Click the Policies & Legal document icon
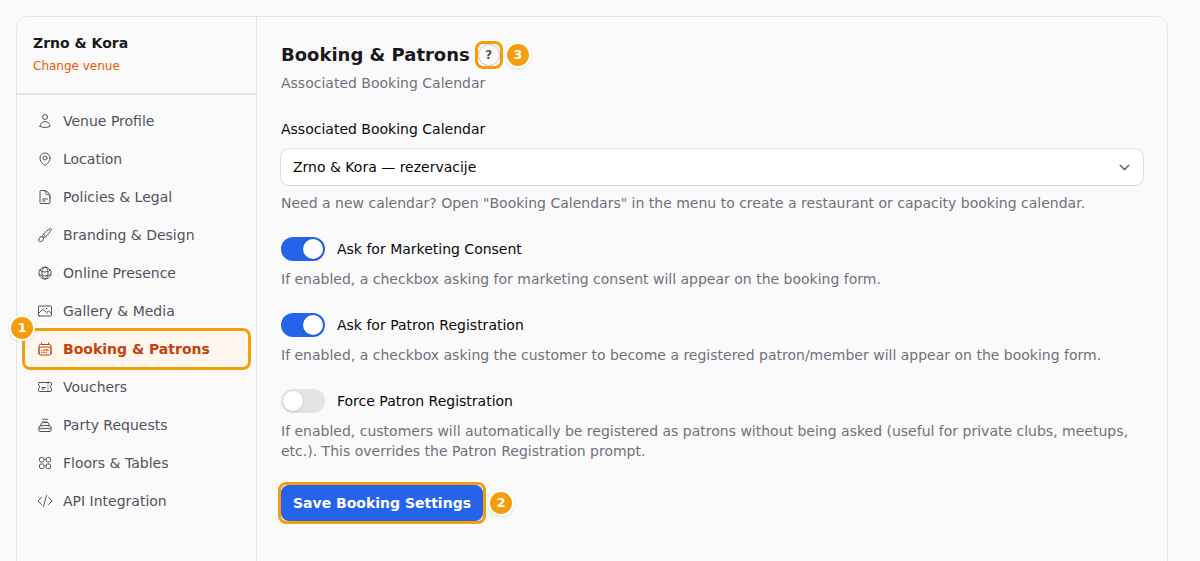The height and width of the screenshot is (561, 1200). click(x=45, y=197)
